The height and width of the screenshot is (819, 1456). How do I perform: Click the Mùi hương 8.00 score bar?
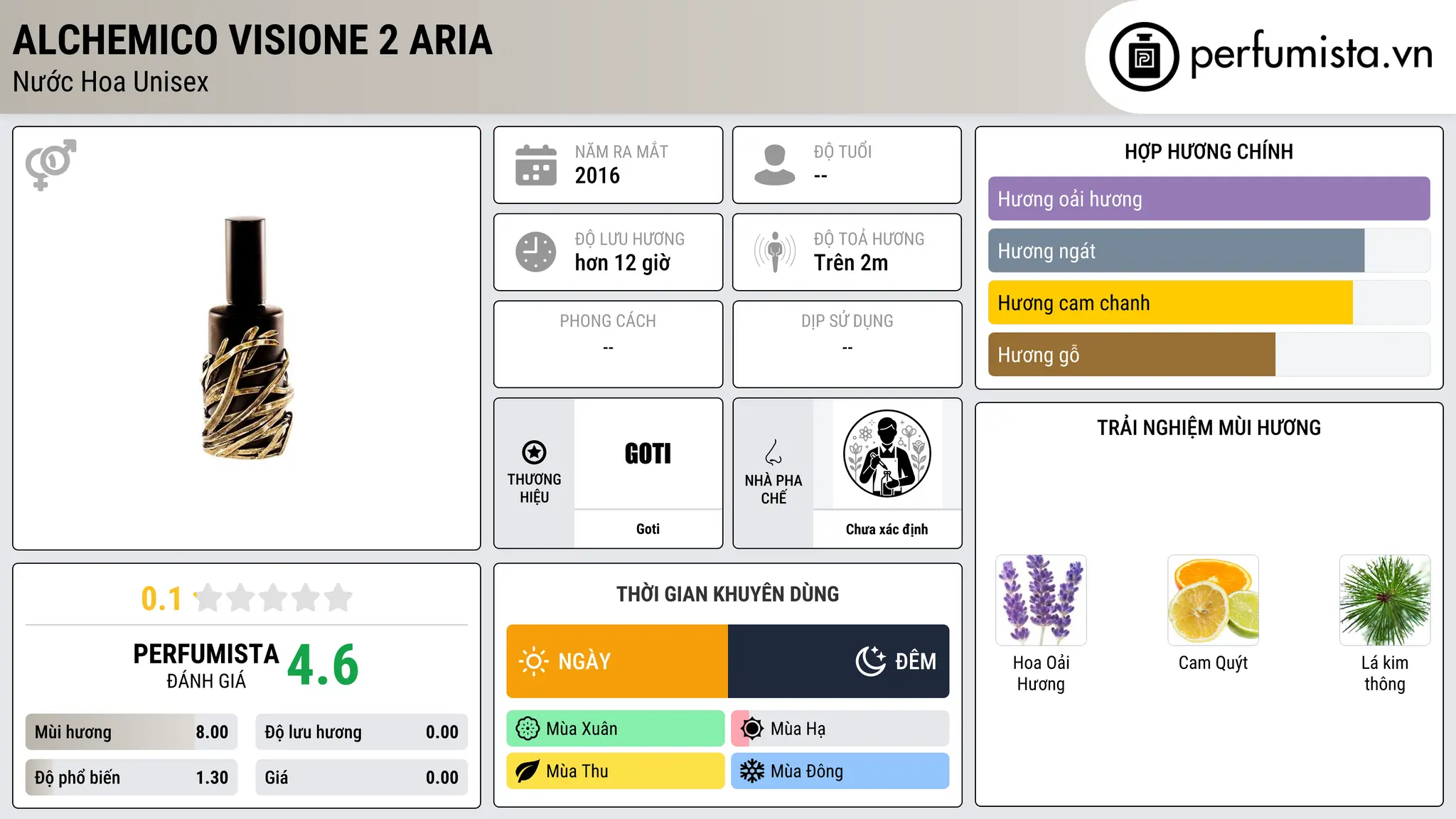pyautogui.click(x=132, y=732)
